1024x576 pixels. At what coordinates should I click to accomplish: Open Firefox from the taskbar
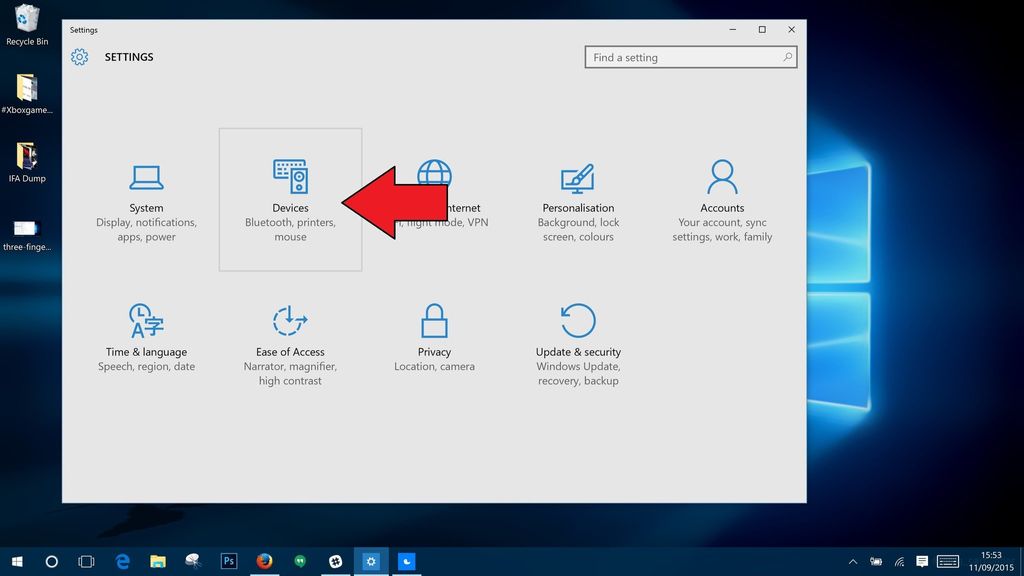pyautogui.click(x=264, y=561)
